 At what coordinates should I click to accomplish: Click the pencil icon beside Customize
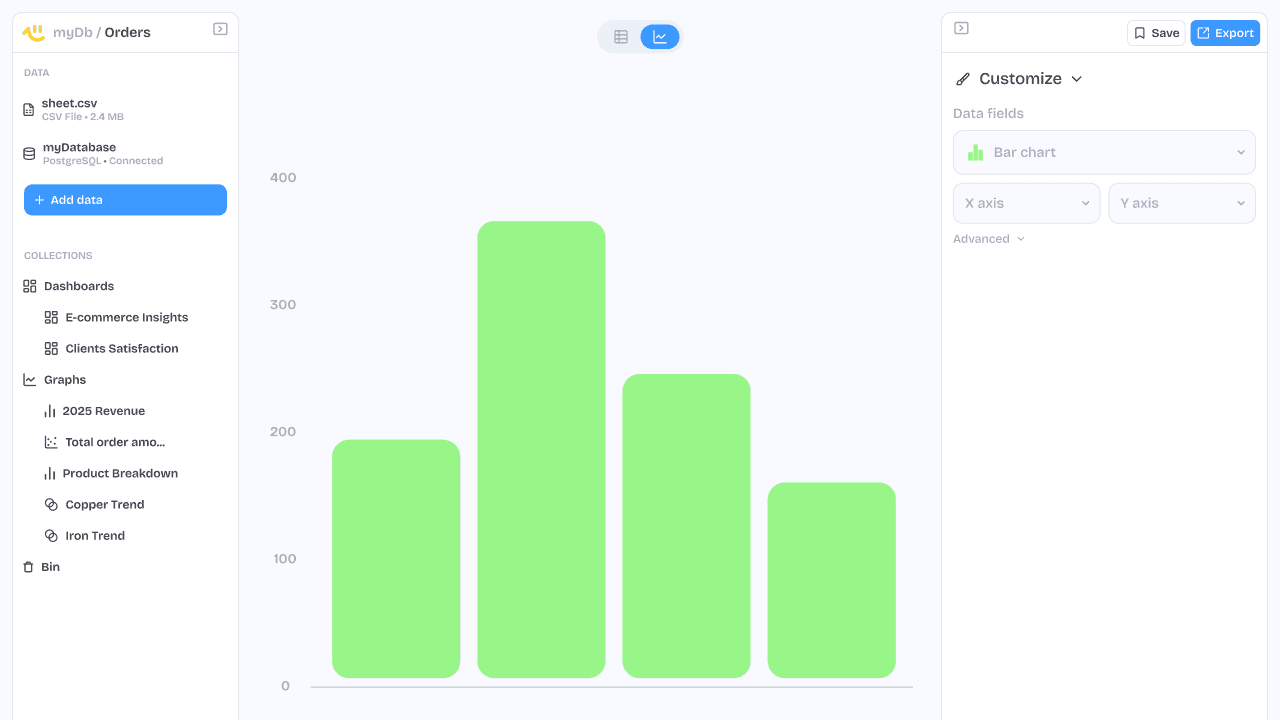[x=963, y=79]
